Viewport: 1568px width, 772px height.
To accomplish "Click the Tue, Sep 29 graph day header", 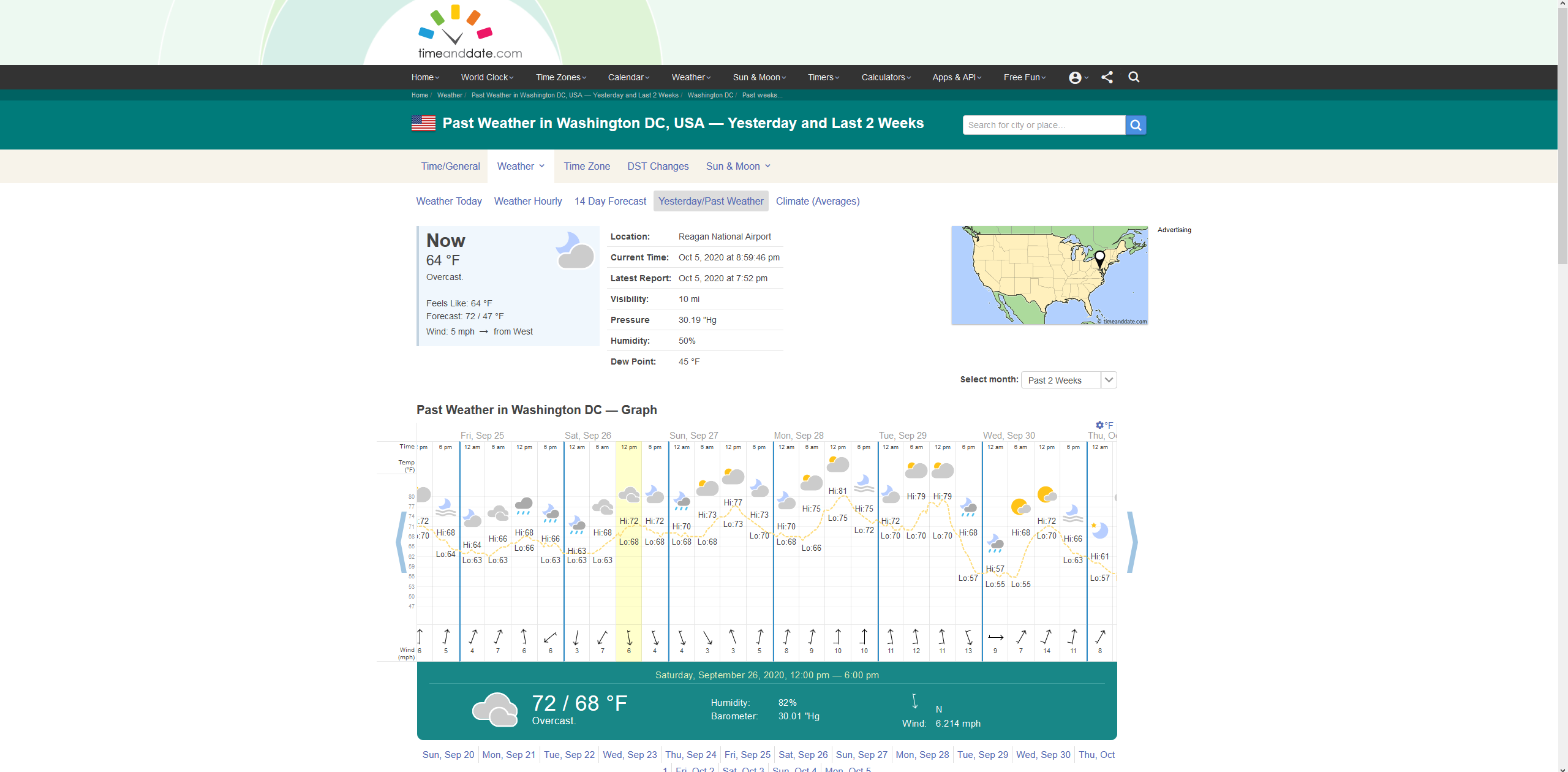I will click(902, 435).
